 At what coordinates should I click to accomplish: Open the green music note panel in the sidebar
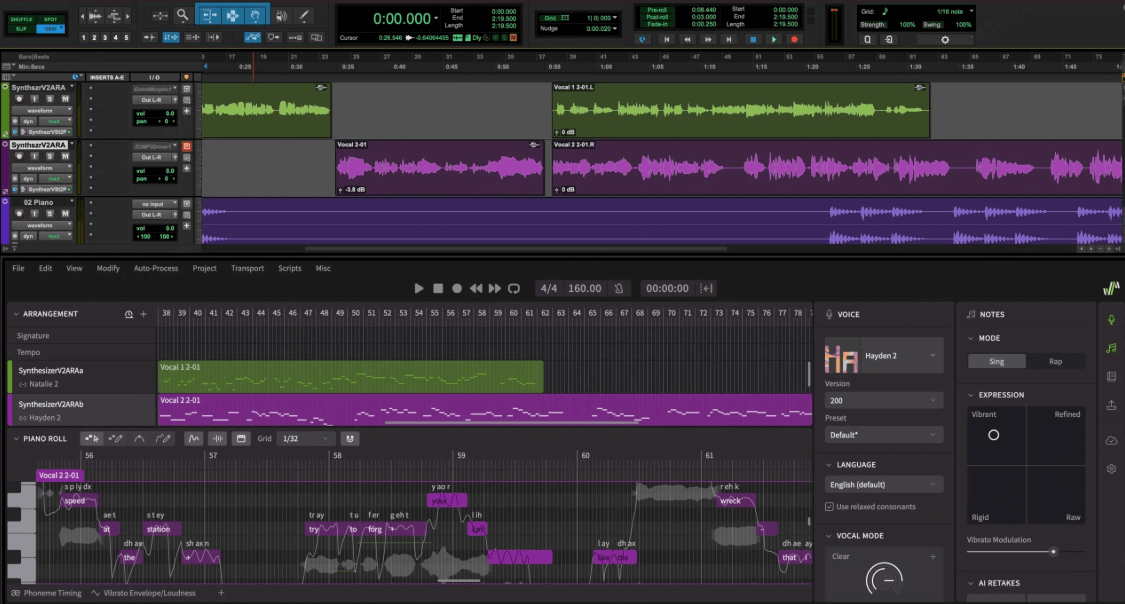1110,347
